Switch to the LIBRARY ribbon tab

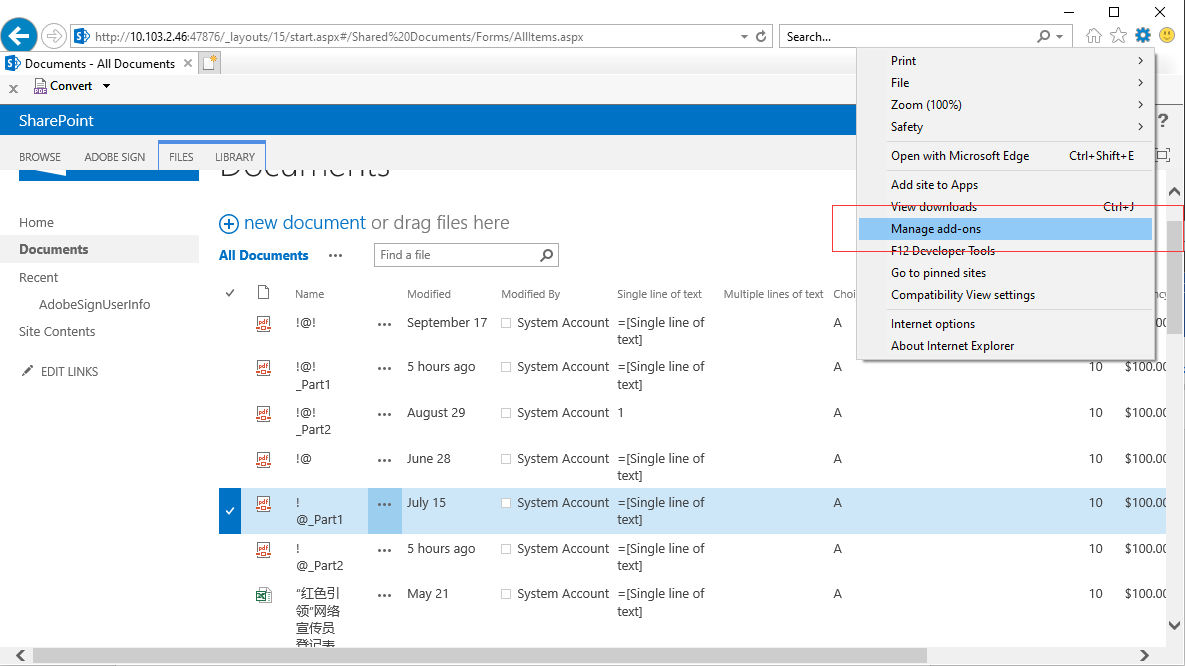pyautogui.click(x=235, y=157)
